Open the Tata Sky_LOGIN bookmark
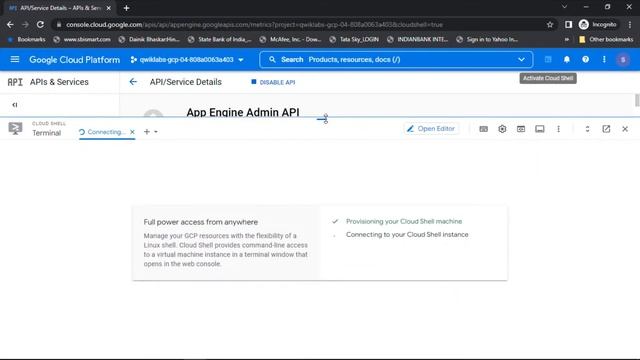 (355, 39)
